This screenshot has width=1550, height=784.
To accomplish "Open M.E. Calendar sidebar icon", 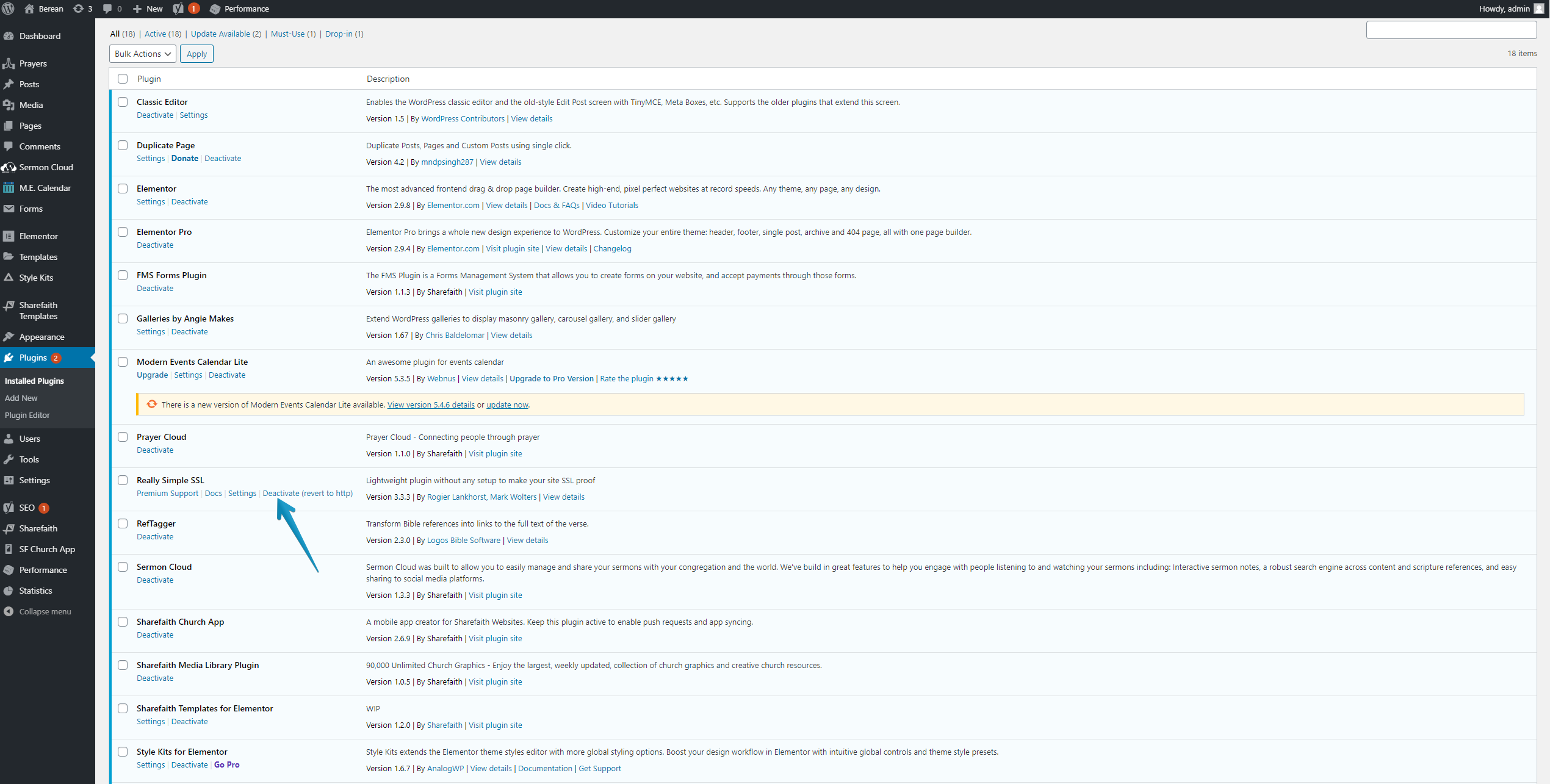I will coord(9,188).
